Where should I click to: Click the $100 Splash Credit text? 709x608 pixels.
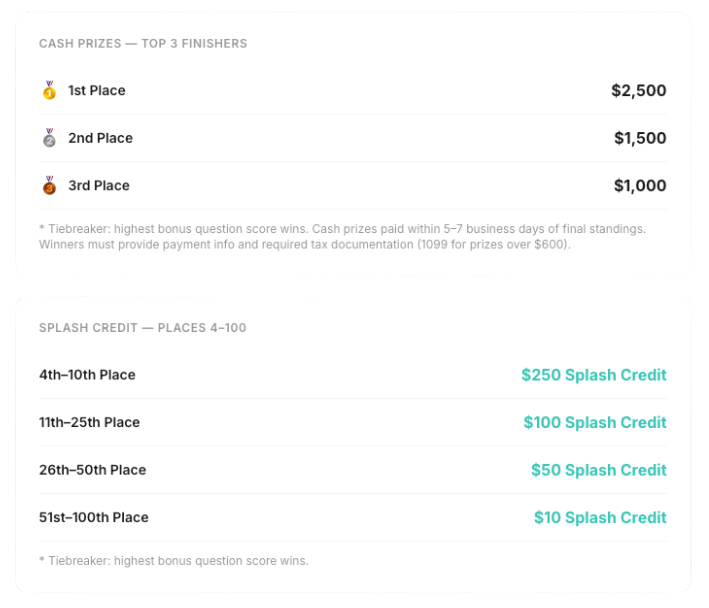pyautogui.click(x=595, y=422)
